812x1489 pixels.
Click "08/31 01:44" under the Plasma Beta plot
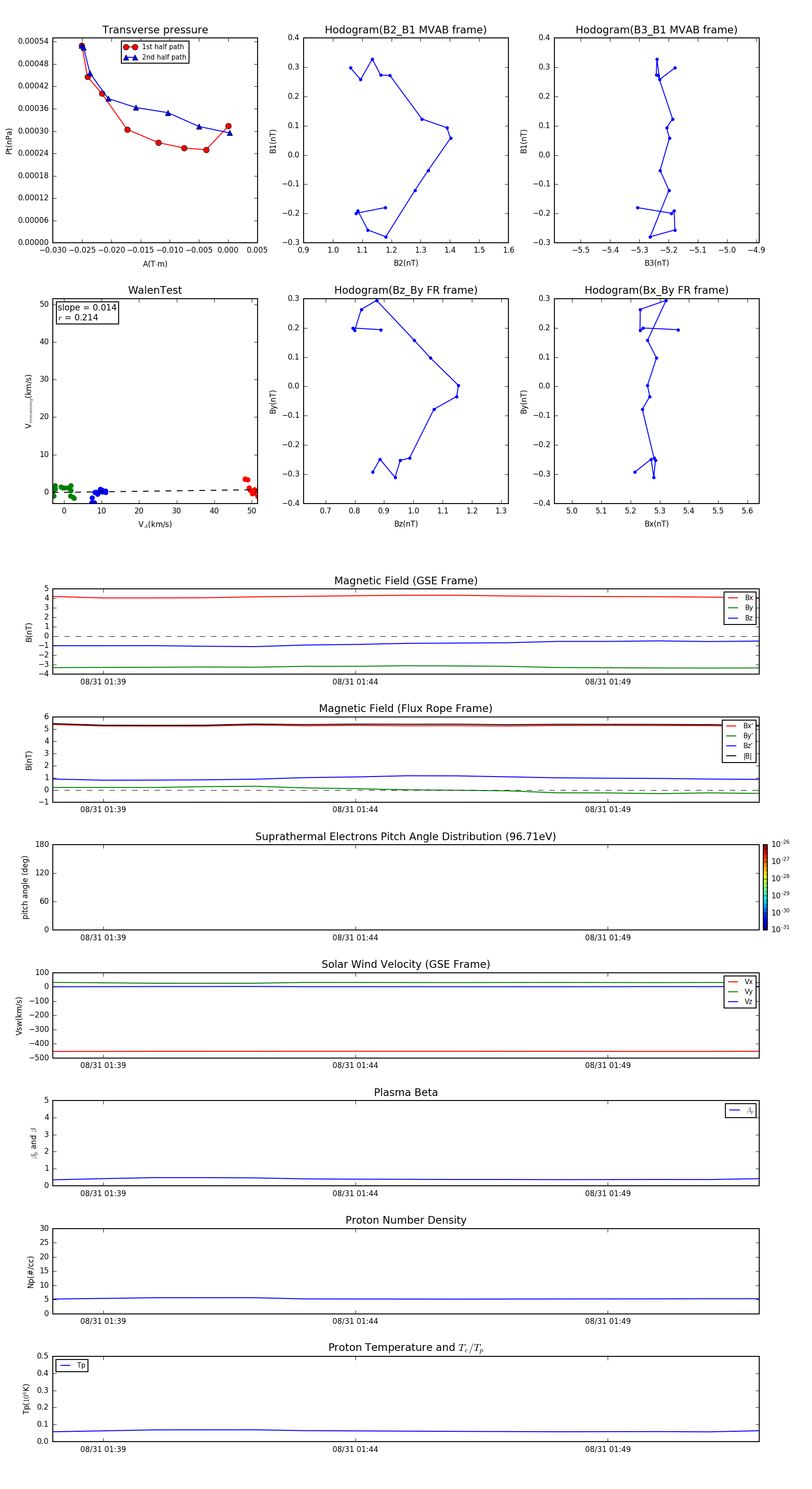[355, 1193]
